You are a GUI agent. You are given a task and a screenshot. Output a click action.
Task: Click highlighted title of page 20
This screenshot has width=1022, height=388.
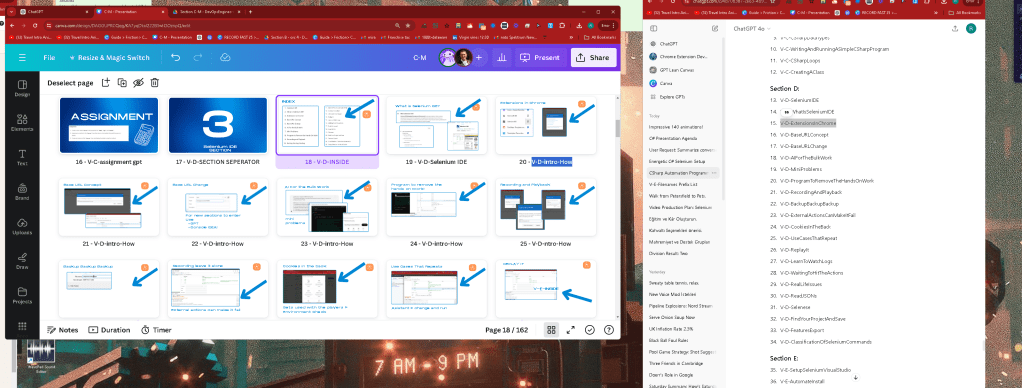[551, 162]
